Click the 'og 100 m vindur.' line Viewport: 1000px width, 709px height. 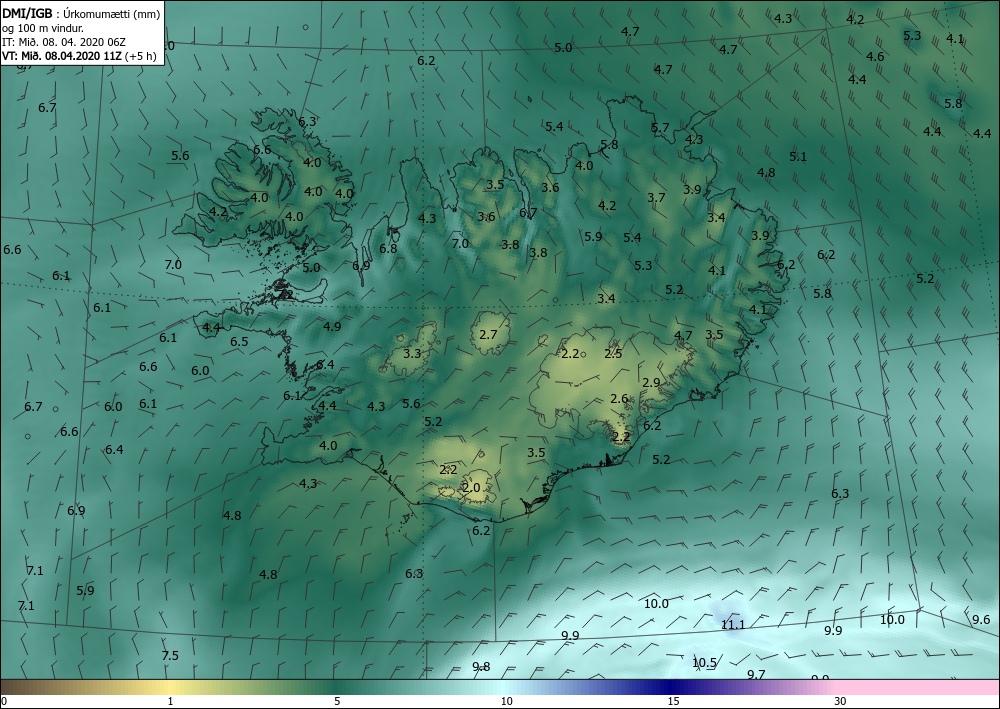tap(43, 28)
